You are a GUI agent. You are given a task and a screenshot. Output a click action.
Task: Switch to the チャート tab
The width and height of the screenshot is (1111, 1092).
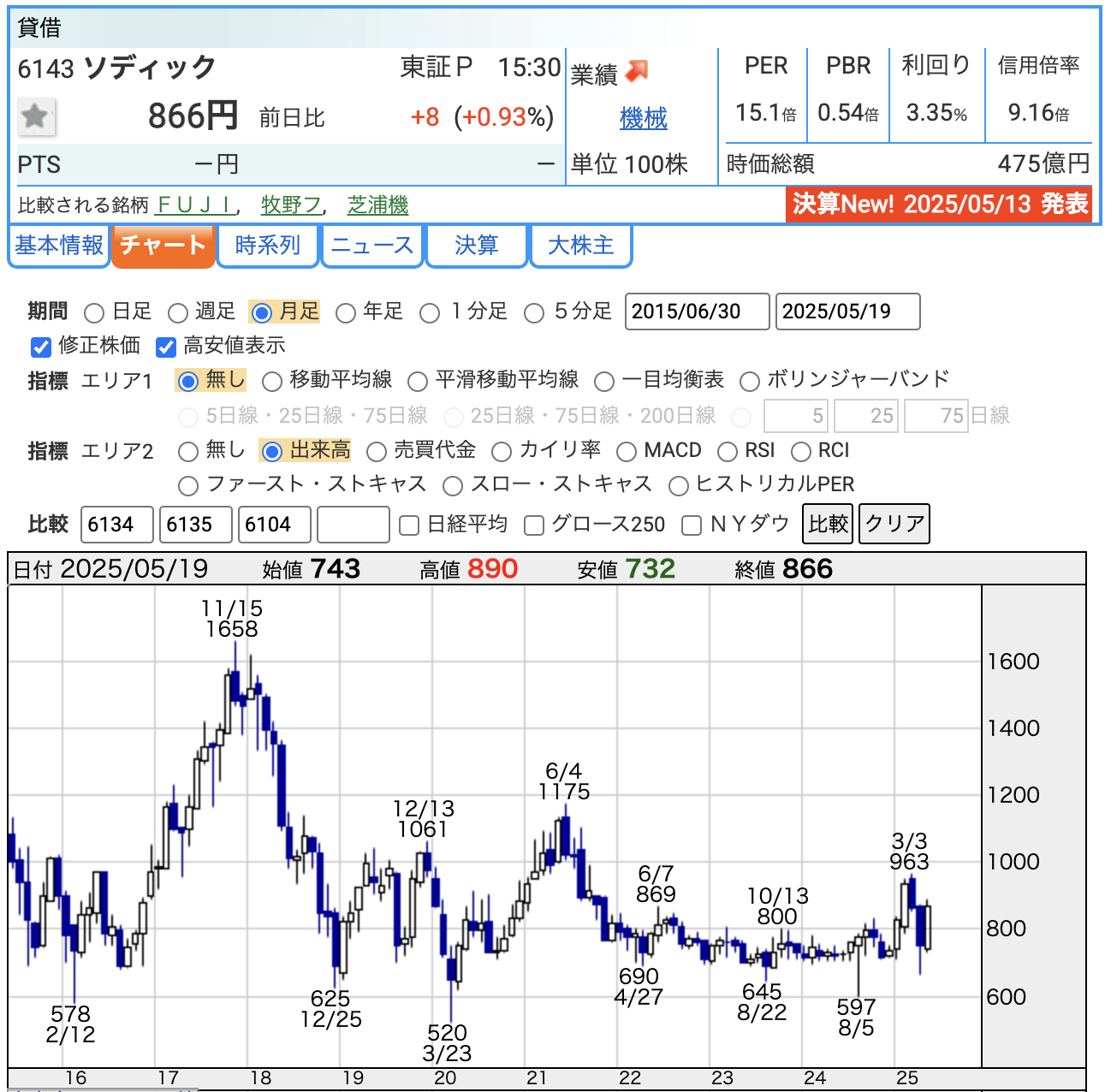point(163,246)
